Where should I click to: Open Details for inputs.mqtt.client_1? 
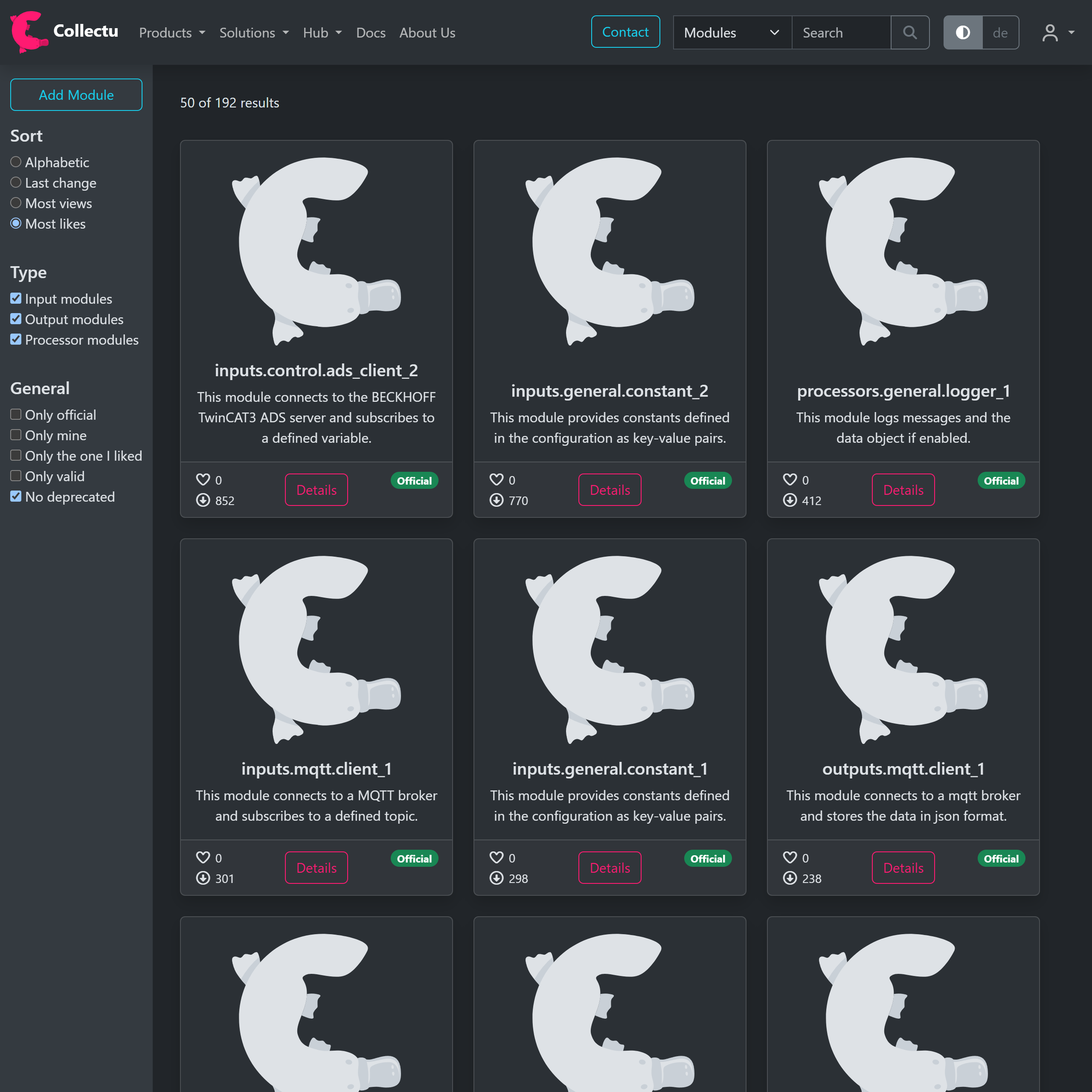click(x=317, y=868)
